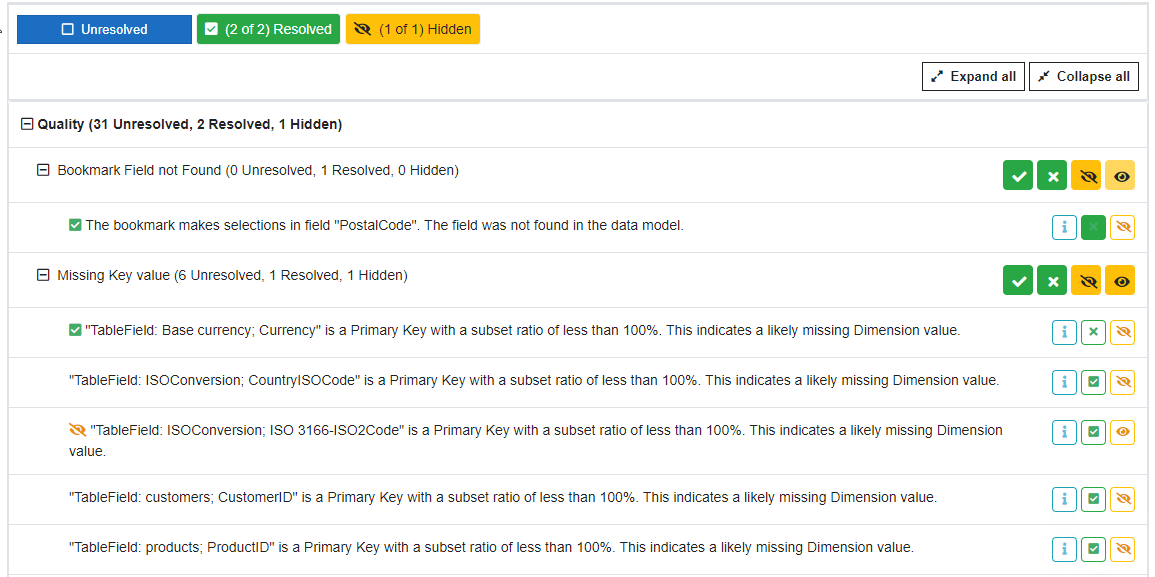Unhide the ISO 3166-ISO2Code issue
This screenshot has width=1155, height=577.
1122,432
